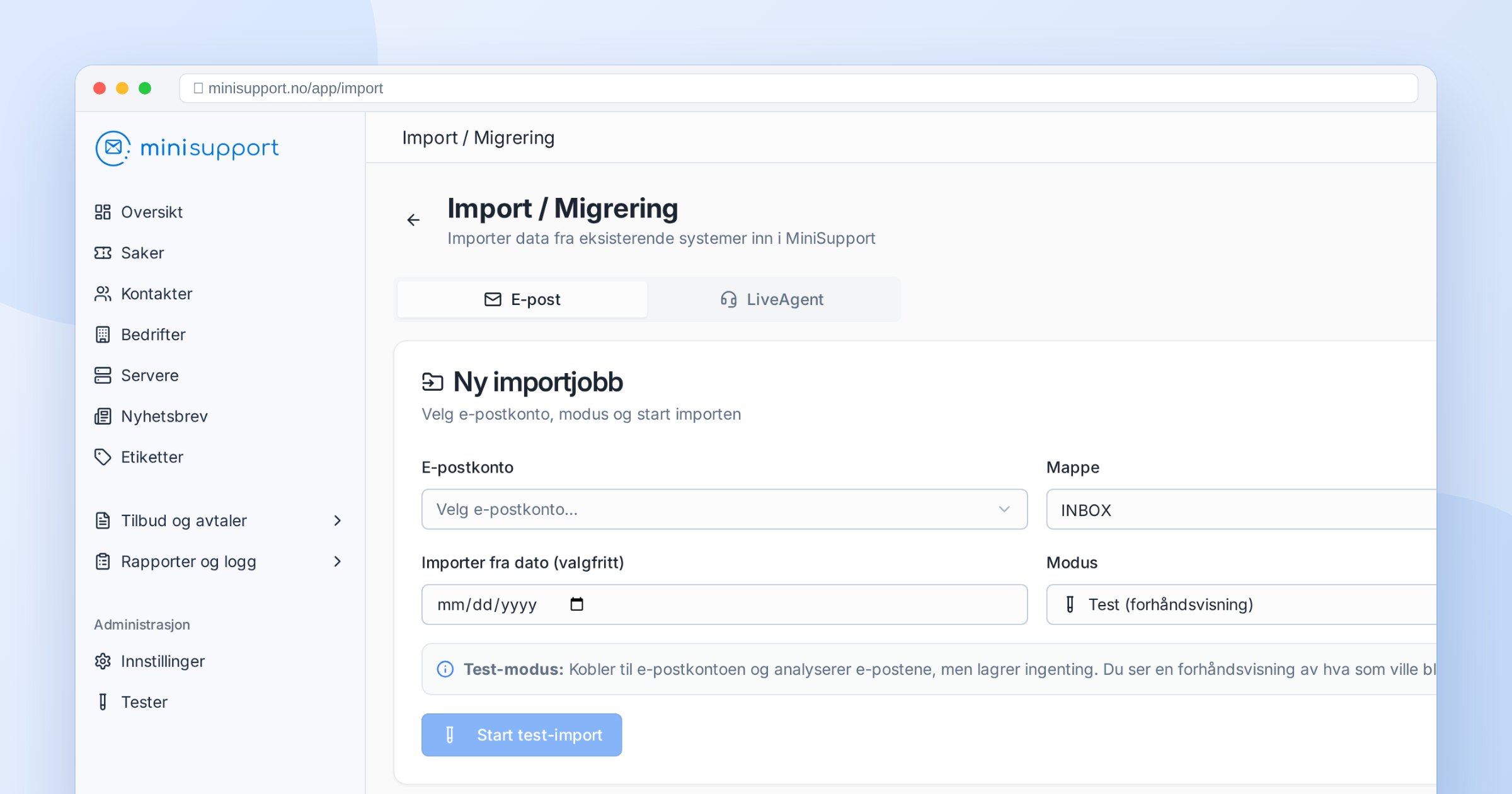Open the Modus Test (forhåndsvisning) dropdown
This screenshot has height=794, width=1512.
(x=1241, y=604)
